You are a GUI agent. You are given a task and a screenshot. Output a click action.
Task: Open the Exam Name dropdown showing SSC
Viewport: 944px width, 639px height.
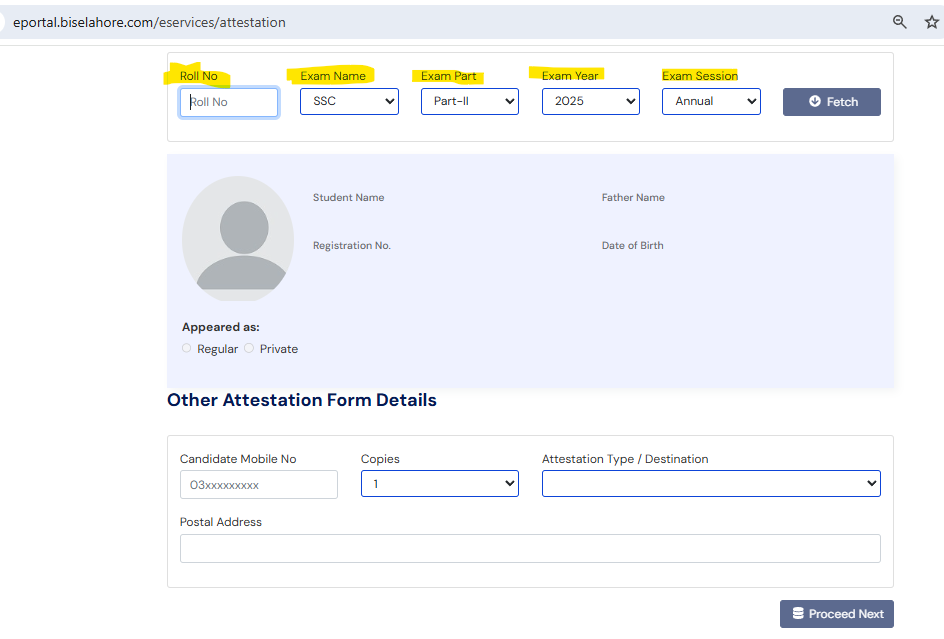pos(349,101)
